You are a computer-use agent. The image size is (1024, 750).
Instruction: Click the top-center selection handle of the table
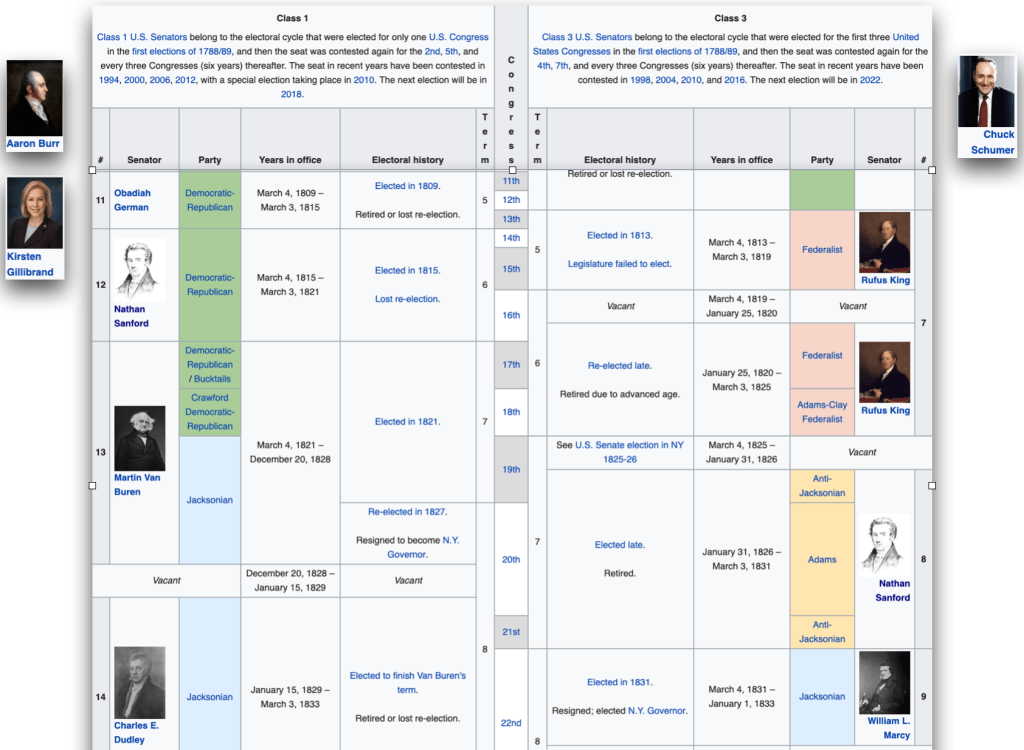[512, 170]
